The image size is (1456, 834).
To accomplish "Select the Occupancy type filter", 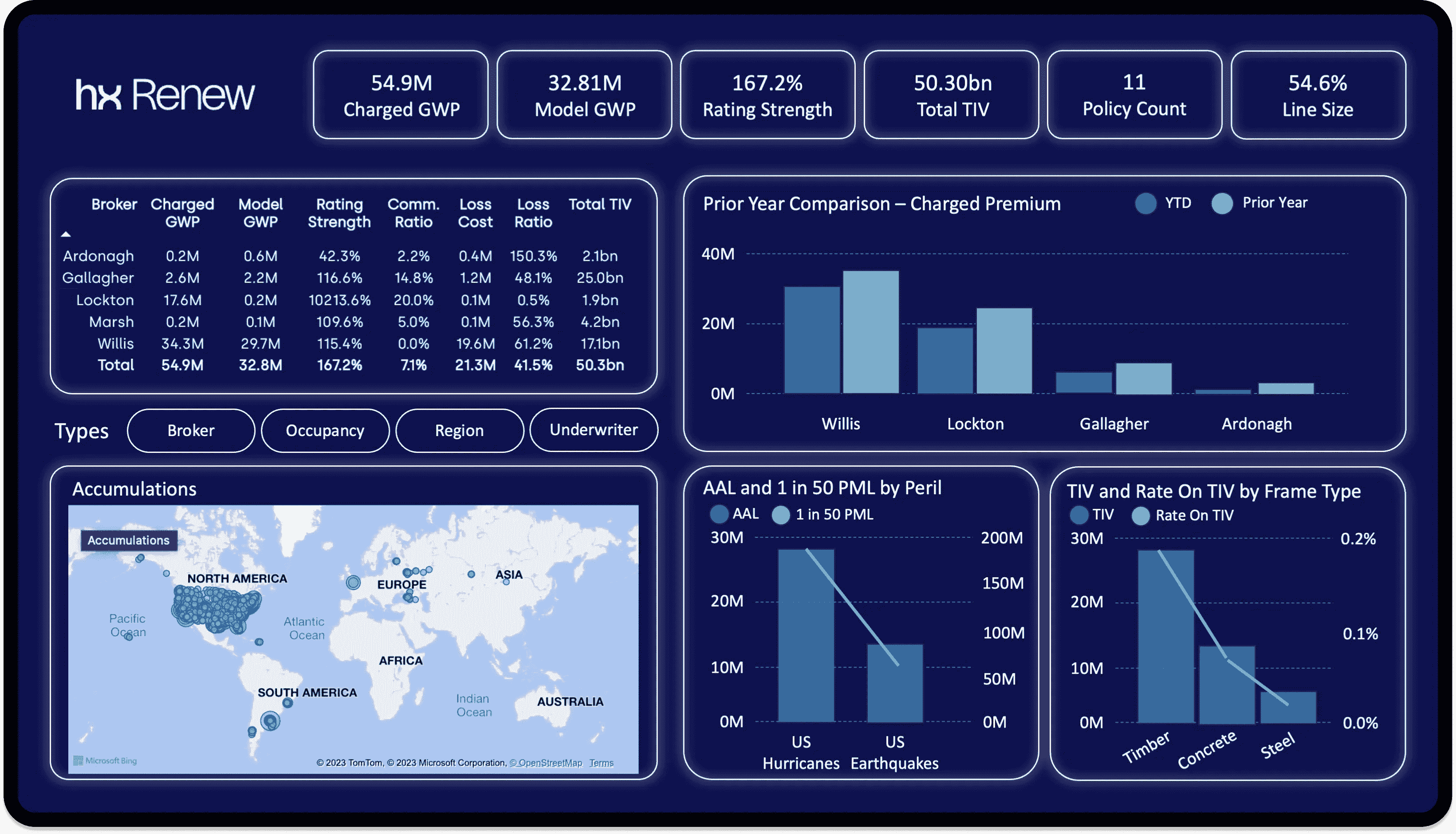I will pyautogui.click(x=325, y=430).
